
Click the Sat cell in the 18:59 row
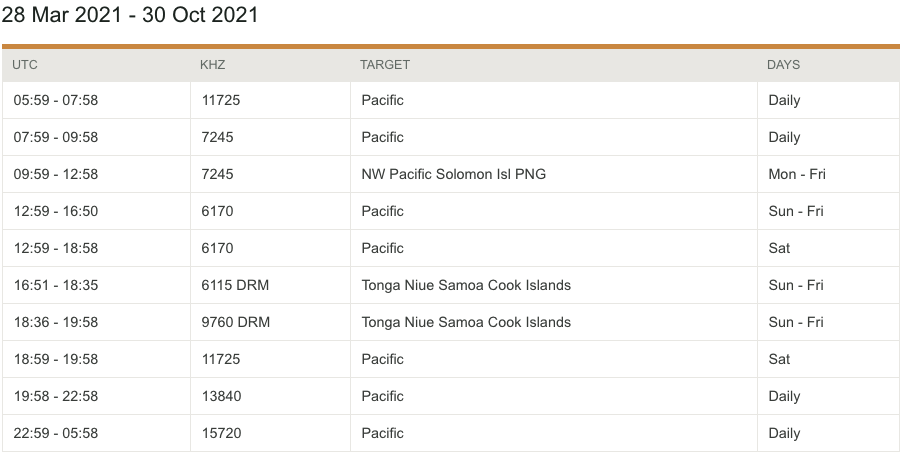(779, 359)
